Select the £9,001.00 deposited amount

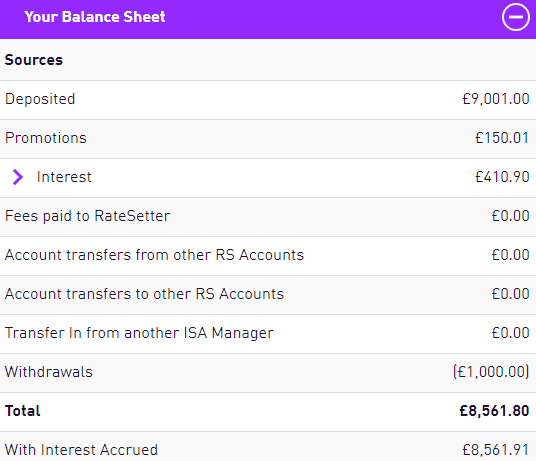(496, 99)
